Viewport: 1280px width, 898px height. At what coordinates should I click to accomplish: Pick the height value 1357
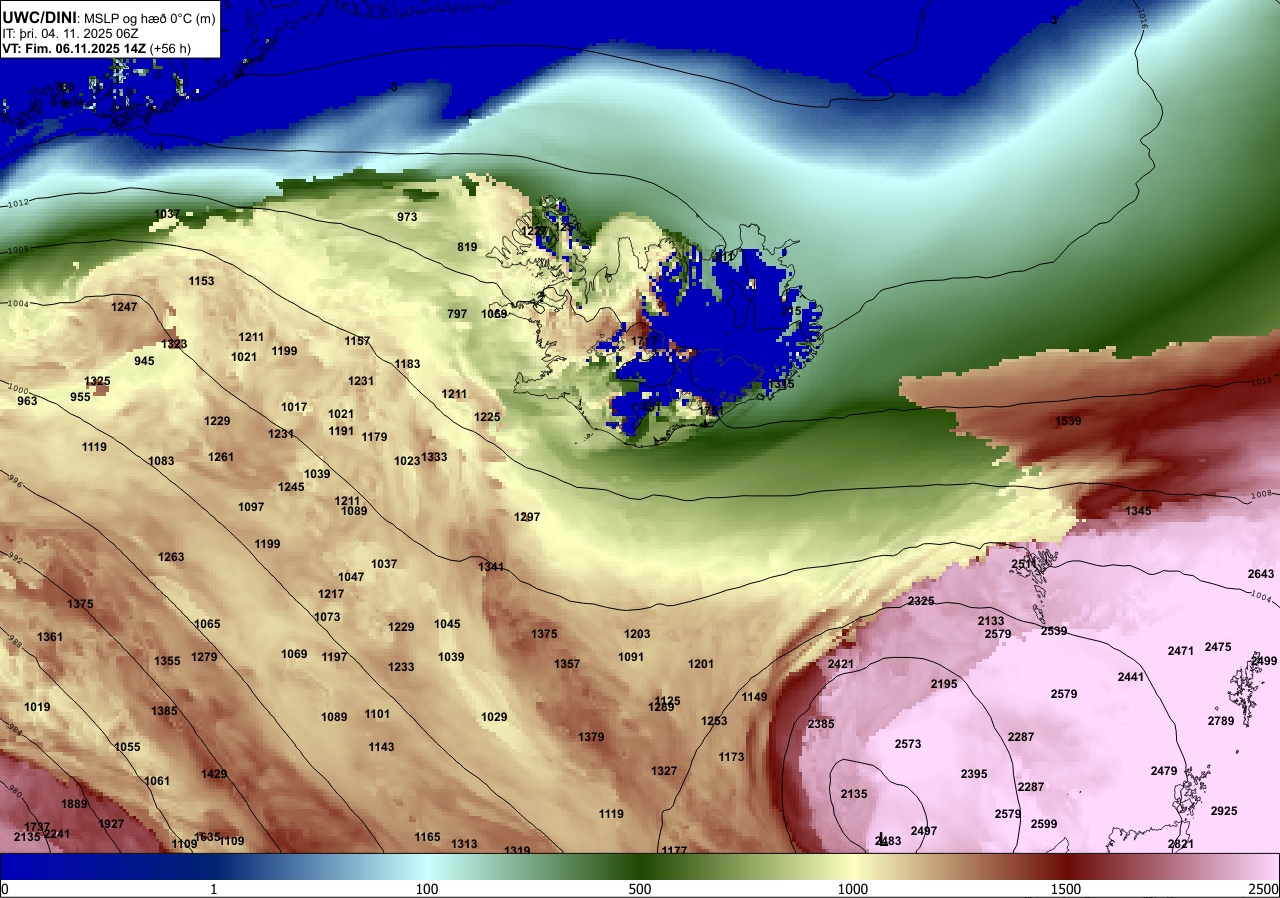pos(567,664)
